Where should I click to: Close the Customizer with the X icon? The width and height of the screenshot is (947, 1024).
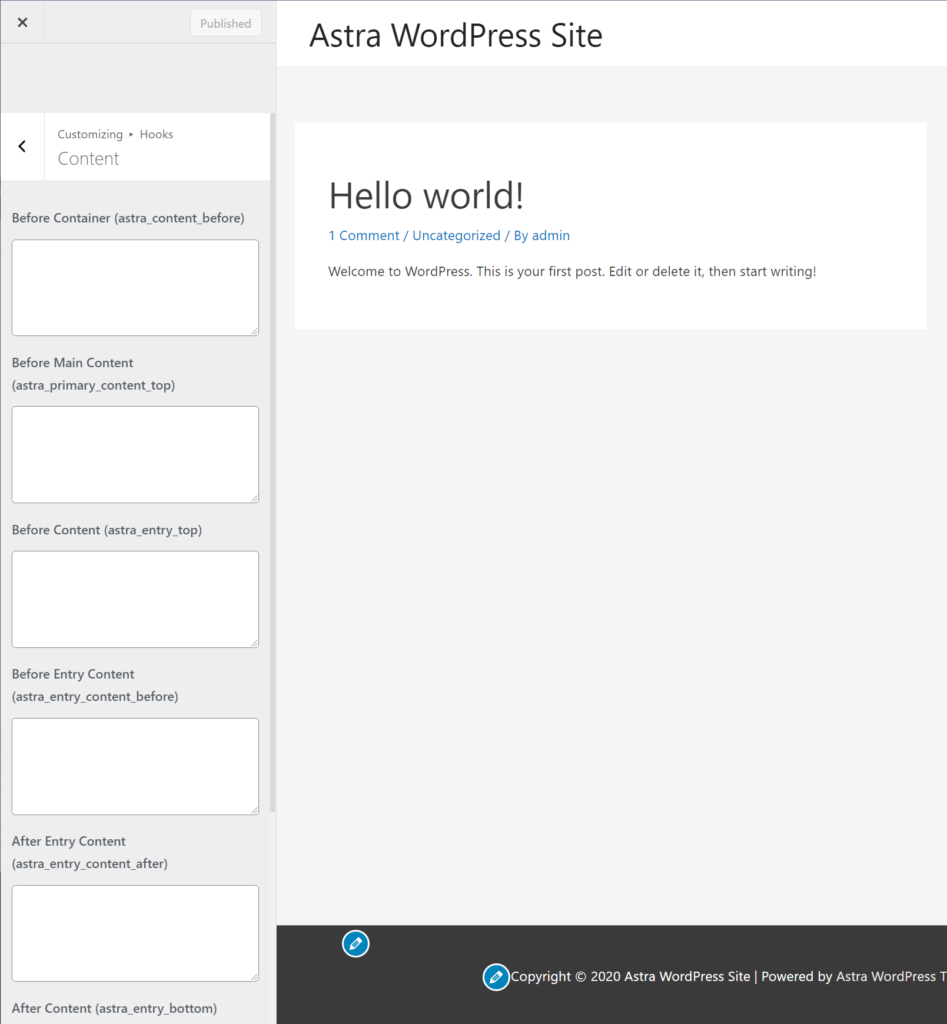(22, 22)
